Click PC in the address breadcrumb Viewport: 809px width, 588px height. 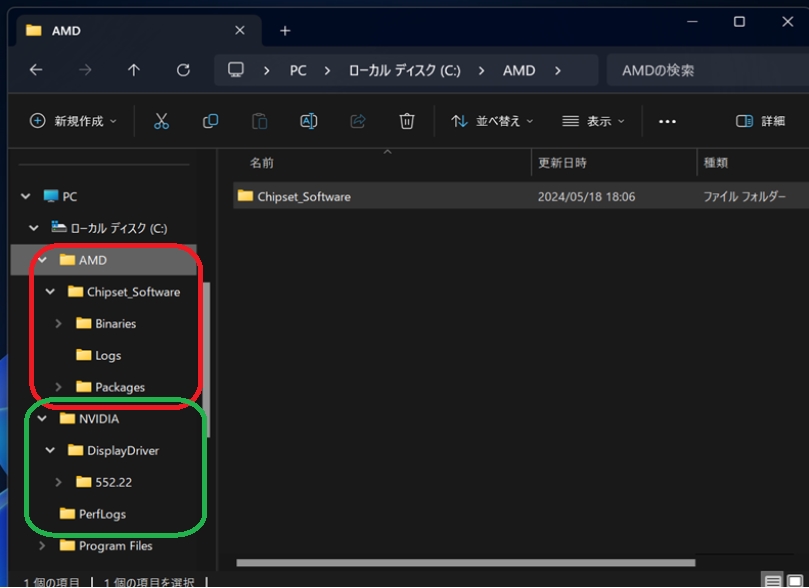coord(298,70)
